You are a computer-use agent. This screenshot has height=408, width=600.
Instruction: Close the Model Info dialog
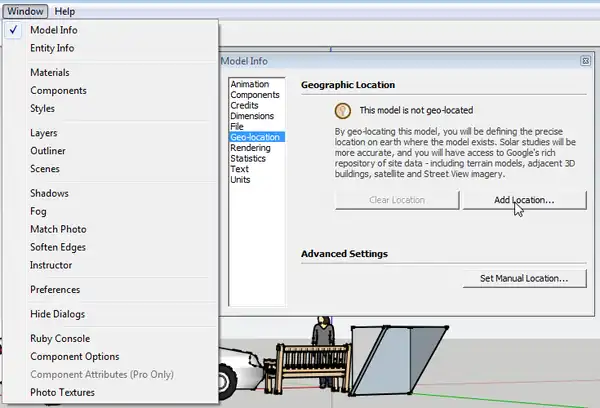[584, 61]
